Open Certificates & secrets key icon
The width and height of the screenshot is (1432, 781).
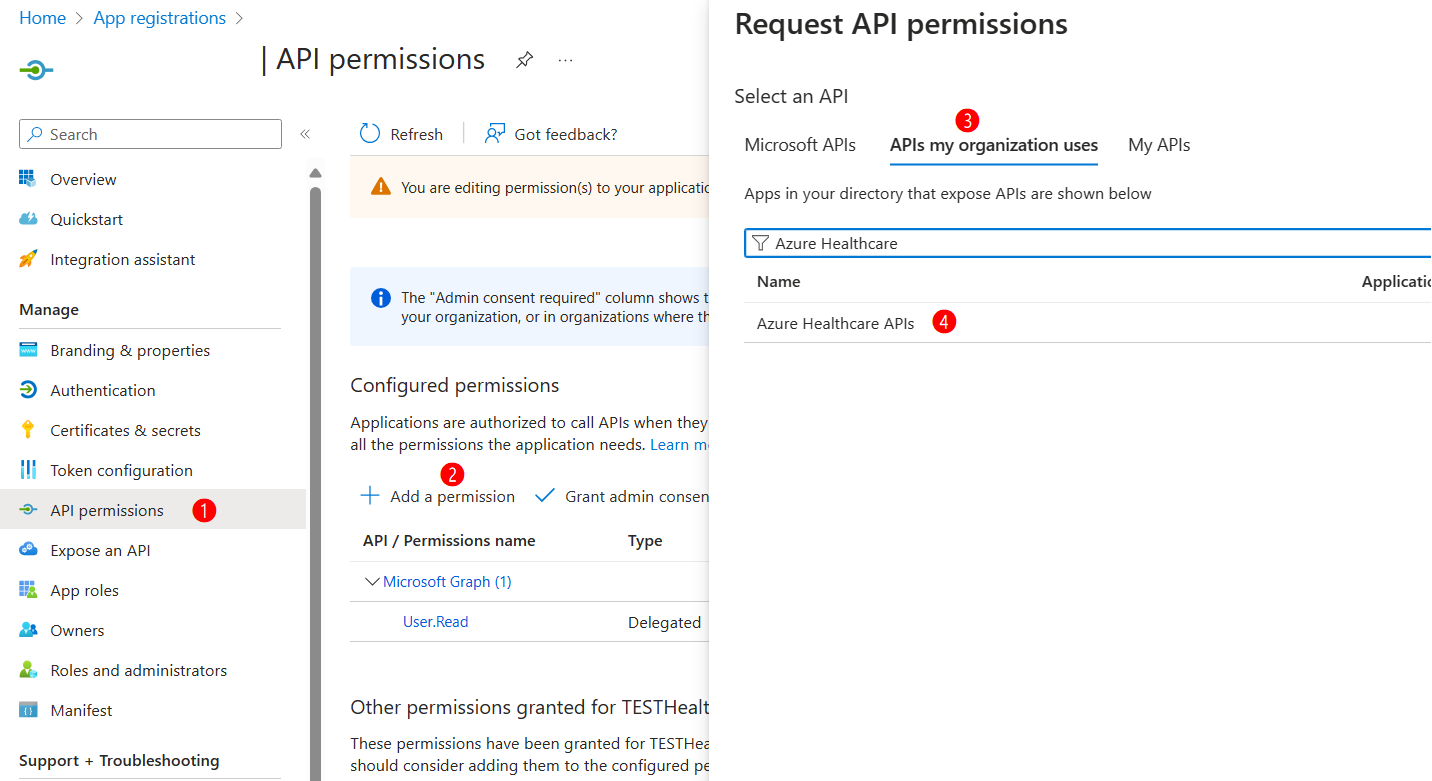(28, 430)
